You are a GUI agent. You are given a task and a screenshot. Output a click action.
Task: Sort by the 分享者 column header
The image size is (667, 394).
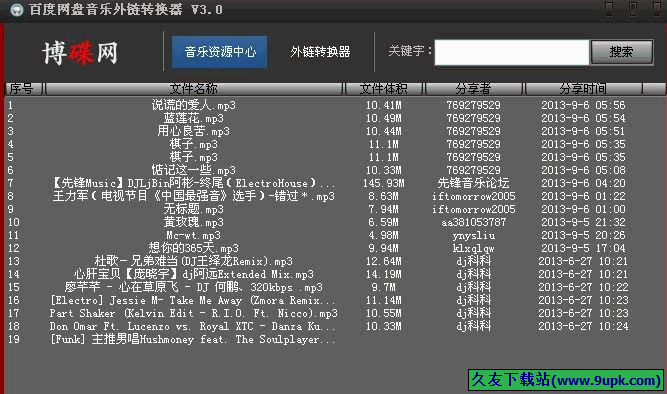click(x=473, y=89)
